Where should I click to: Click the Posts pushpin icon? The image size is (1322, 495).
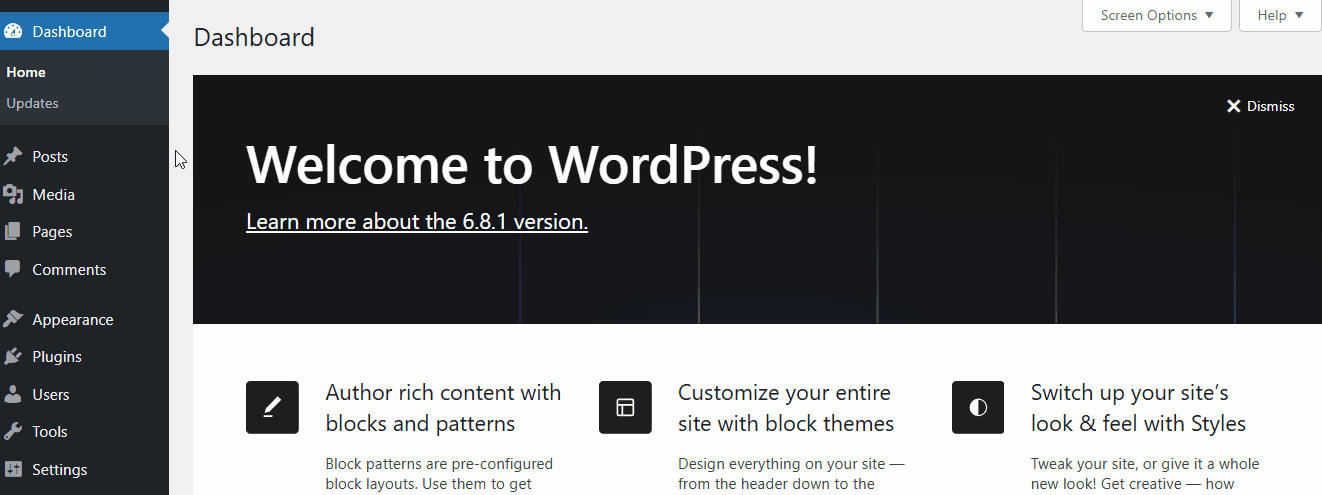pyautogui.click(x=12, y=157)
